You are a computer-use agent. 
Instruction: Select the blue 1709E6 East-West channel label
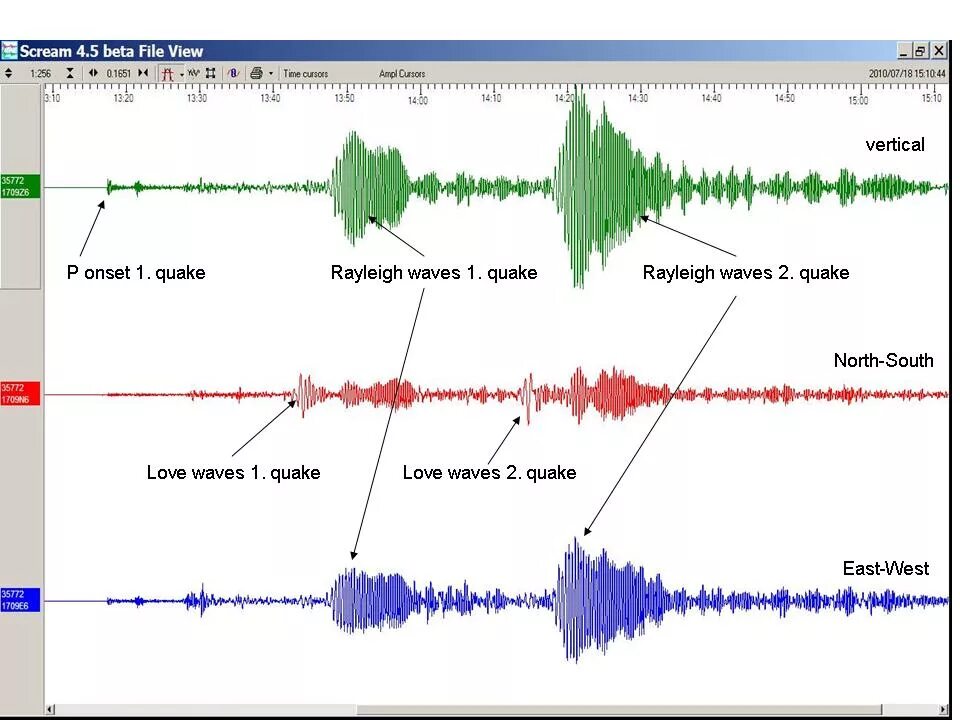pos(20,599)
